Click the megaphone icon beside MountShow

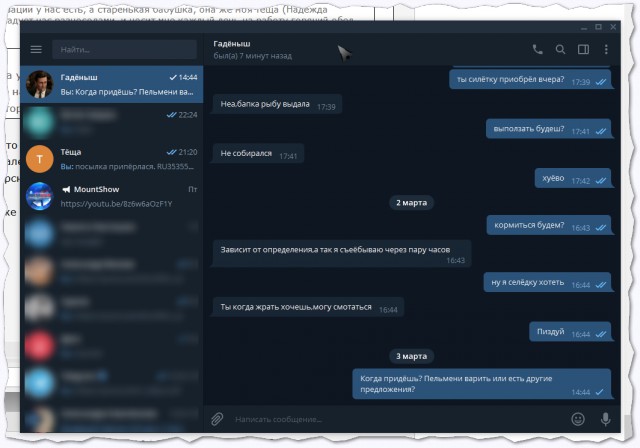click(x=66, y=189)
